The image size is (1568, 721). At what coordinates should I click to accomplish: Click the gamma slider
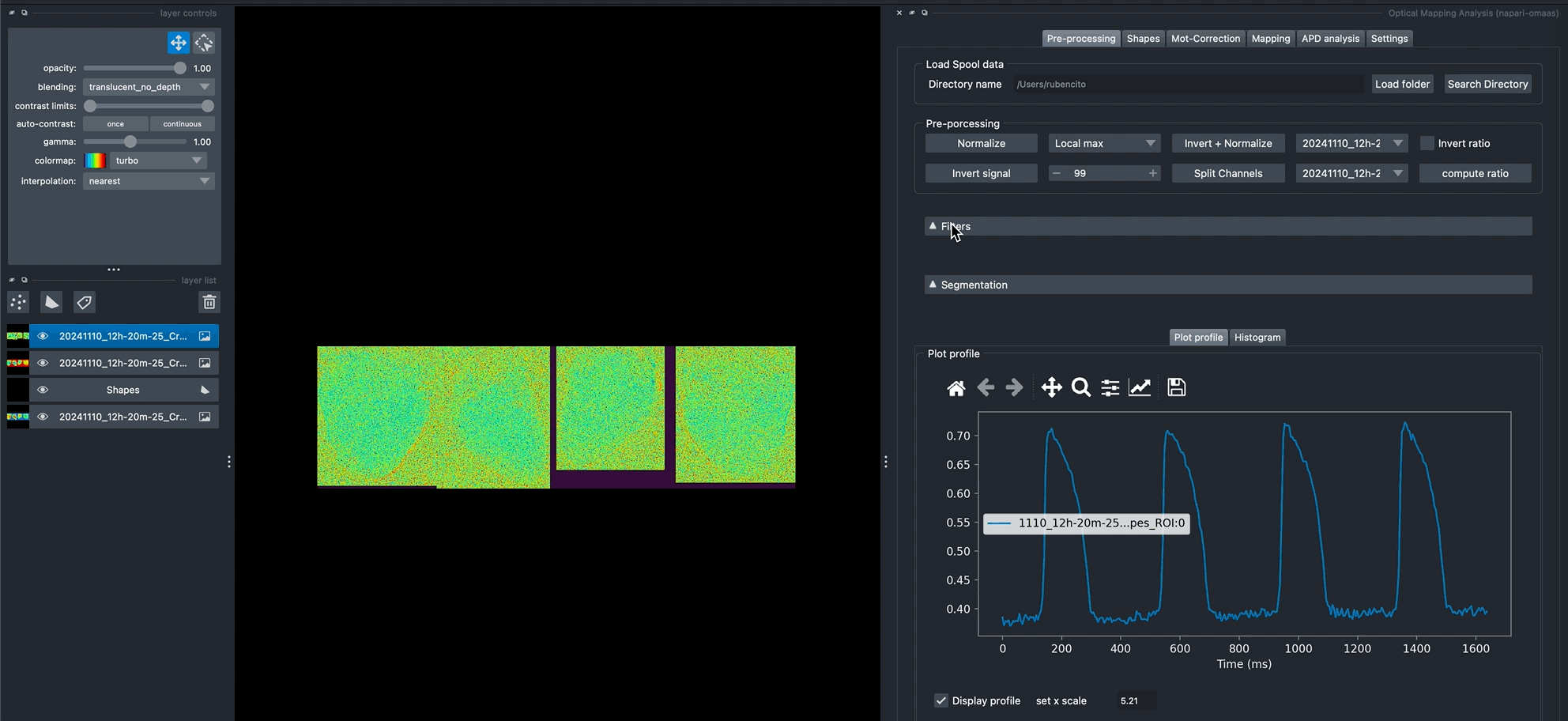click(134, 142)
